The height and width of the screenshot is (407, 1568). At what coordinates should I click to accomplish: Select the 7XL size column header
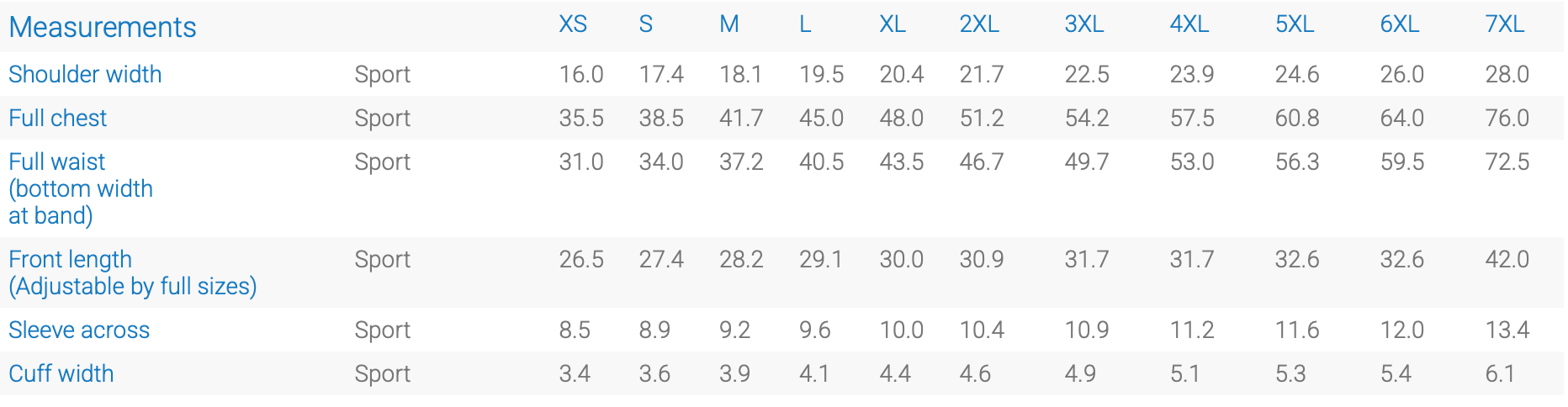[1505, 24]
